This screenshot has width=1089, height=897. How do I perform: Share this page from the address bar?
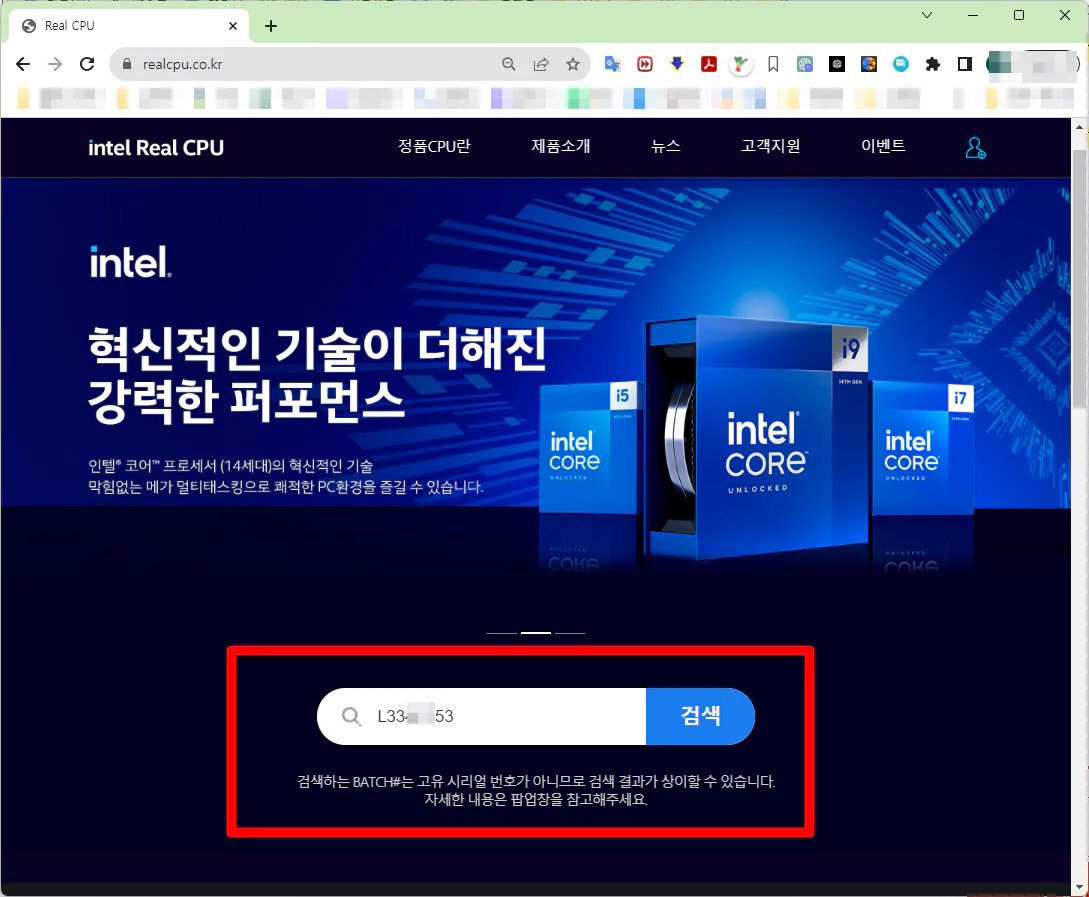(x=541, y=65)
